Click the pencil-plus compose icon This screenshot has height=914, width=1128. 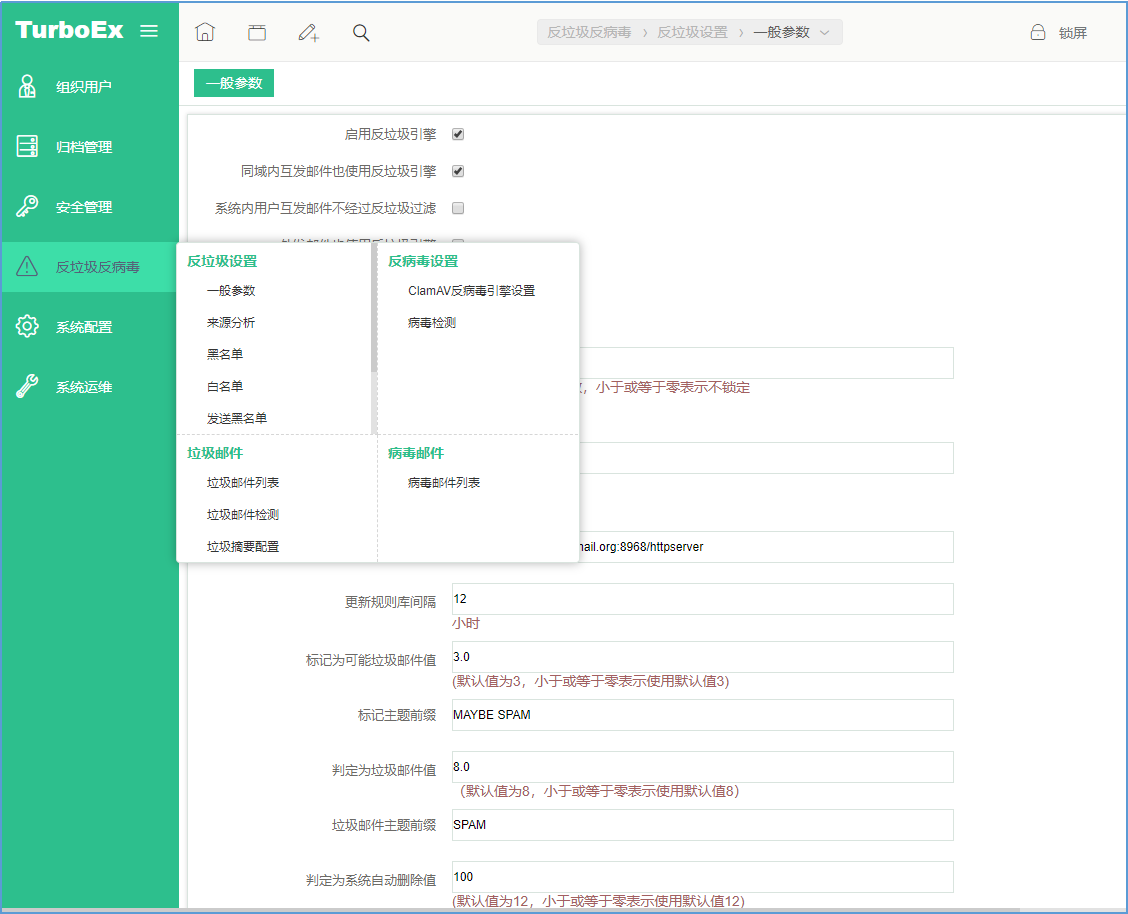click(309, 33)
